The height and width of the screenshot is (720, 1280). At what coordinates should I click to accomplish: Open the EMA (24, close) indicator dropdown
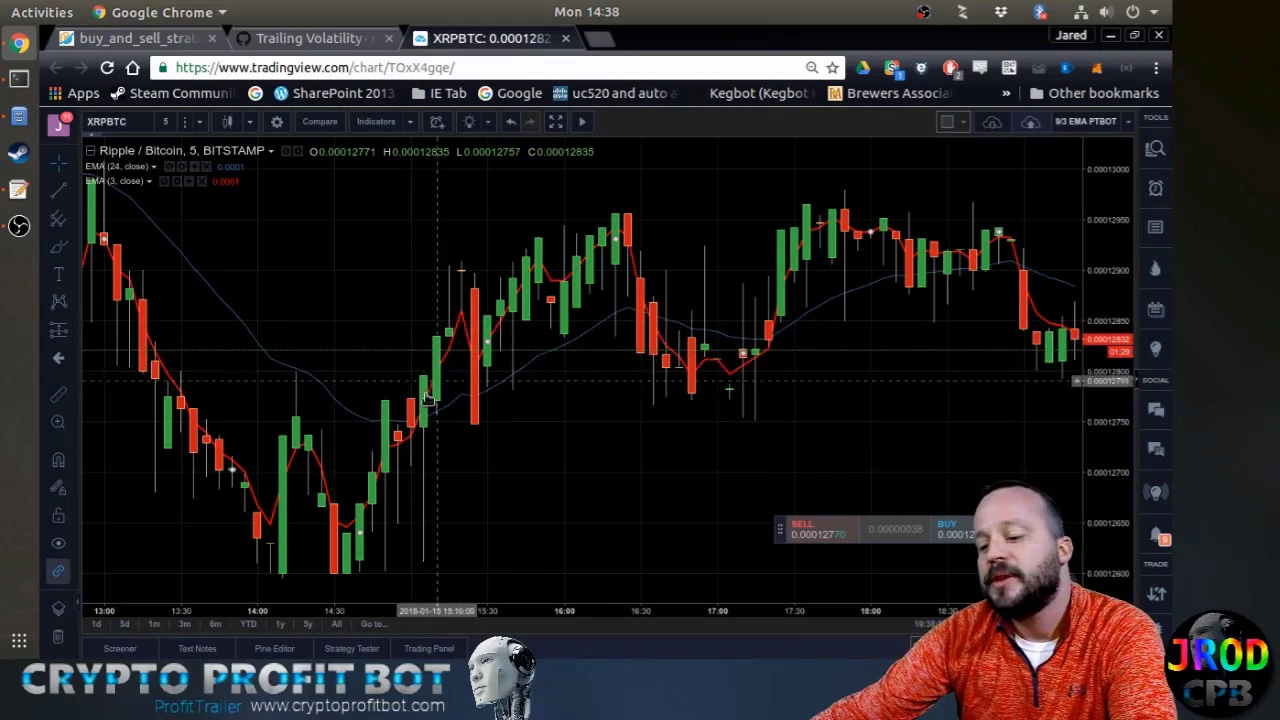point(153,167)
